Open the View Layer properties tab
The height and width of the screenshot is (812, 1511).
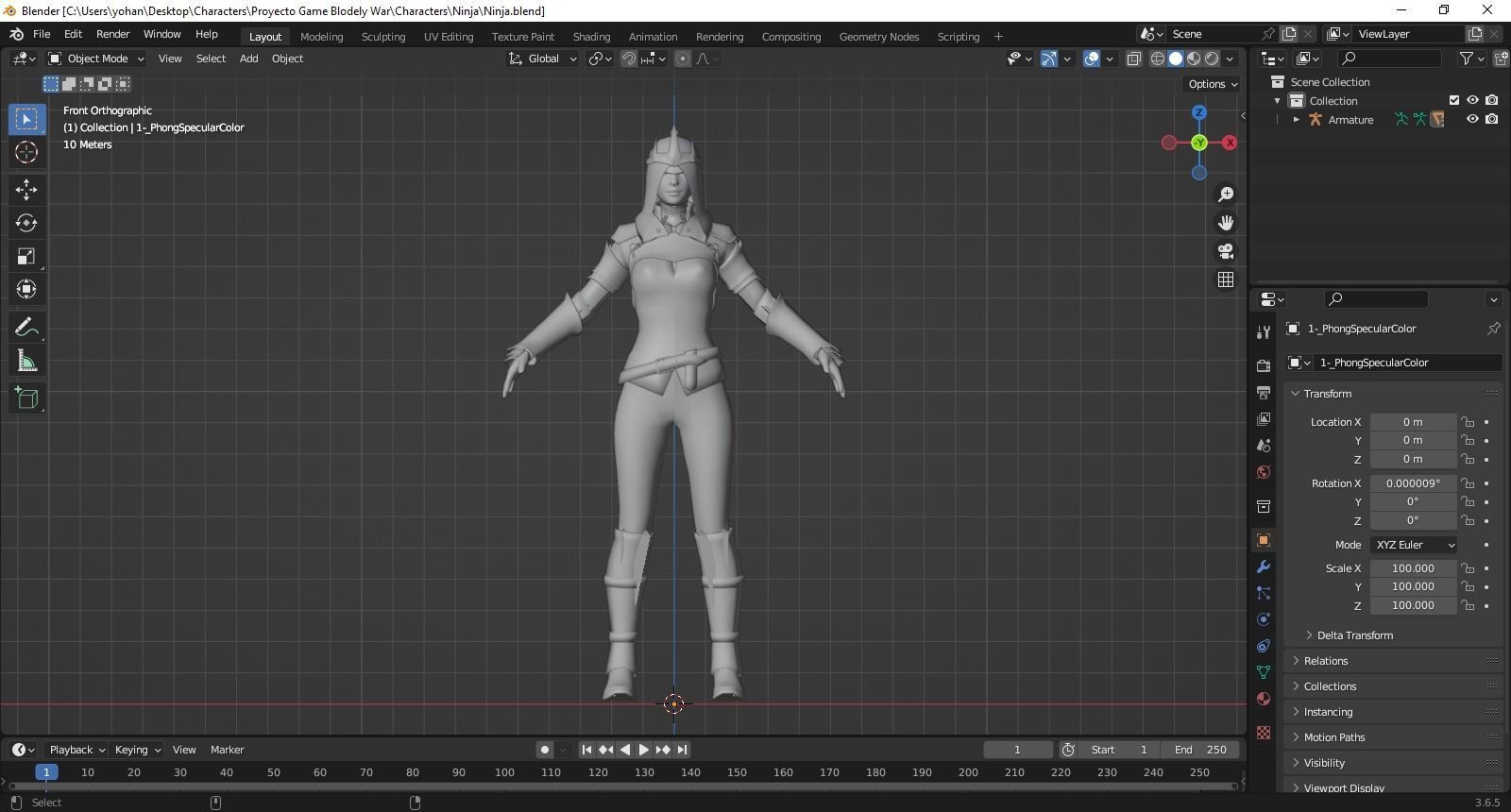[x=1264, y=418]
